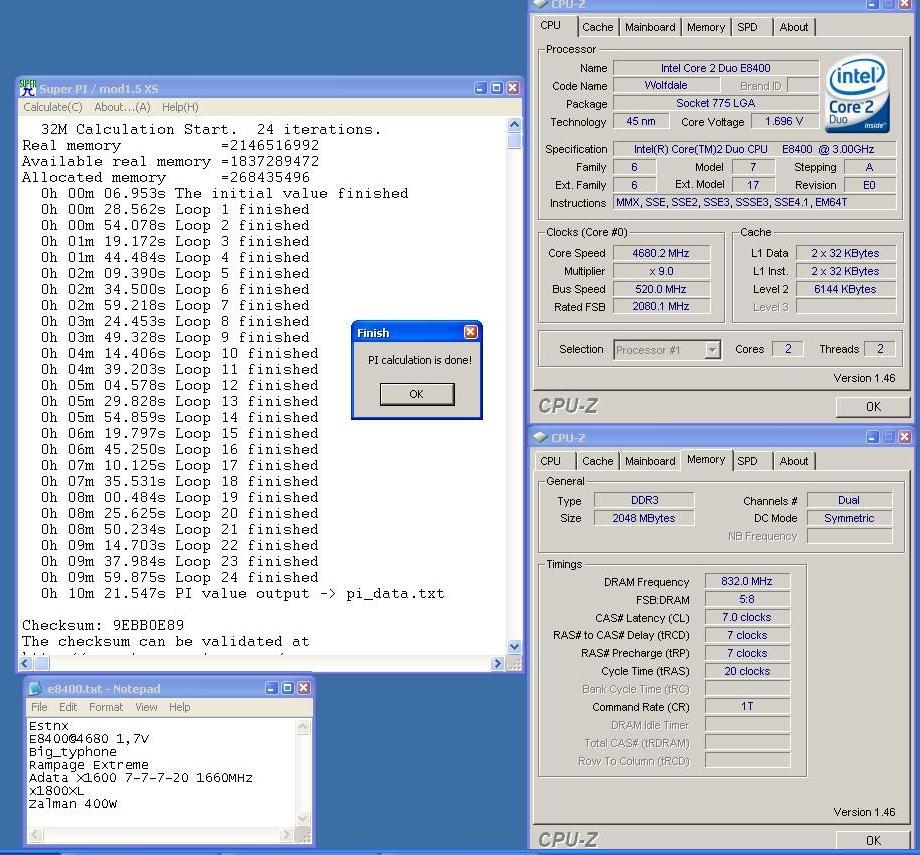
Task: Click Super PI scroll right arrow
Action: click(498, 664)
